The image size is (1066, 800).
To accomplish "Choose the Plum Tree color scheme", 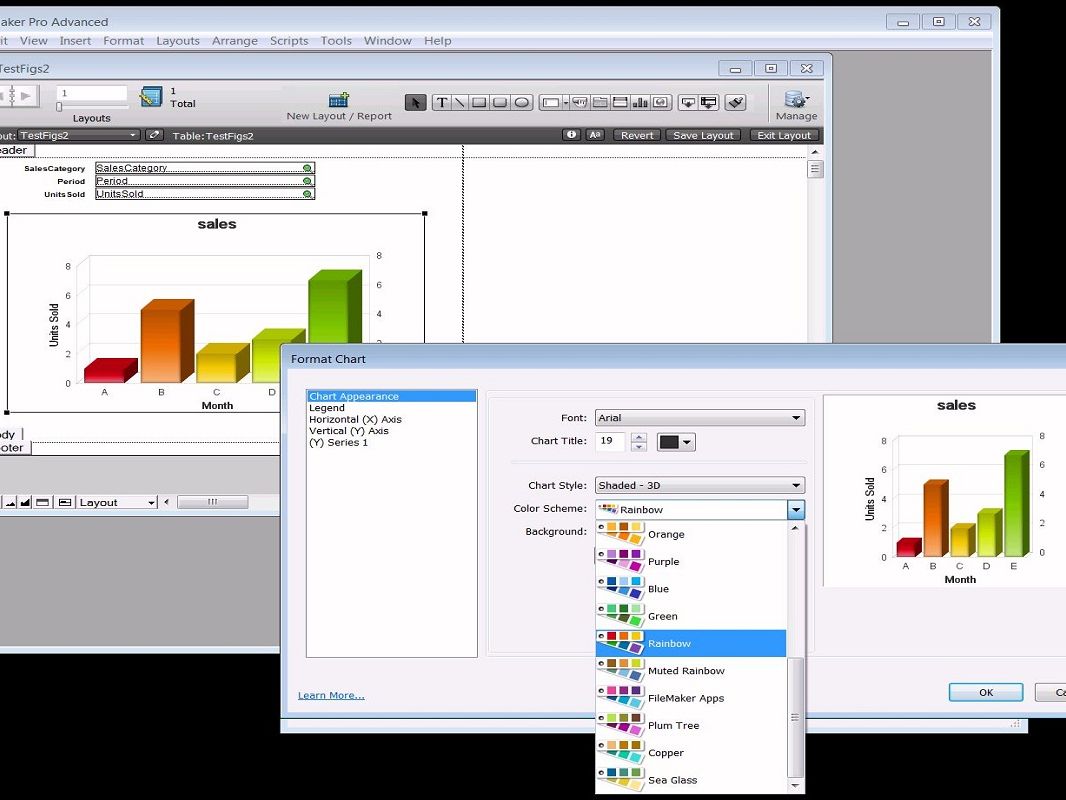I will (691, 725).
